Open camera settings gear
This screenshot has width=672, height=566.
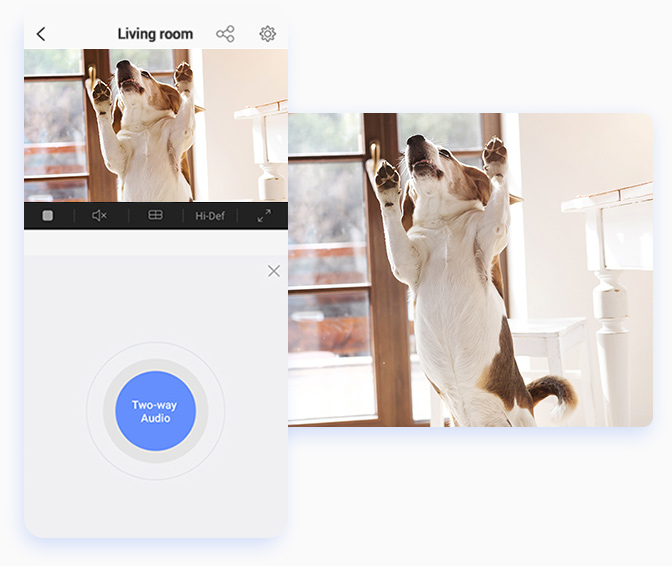coord(267,34)
